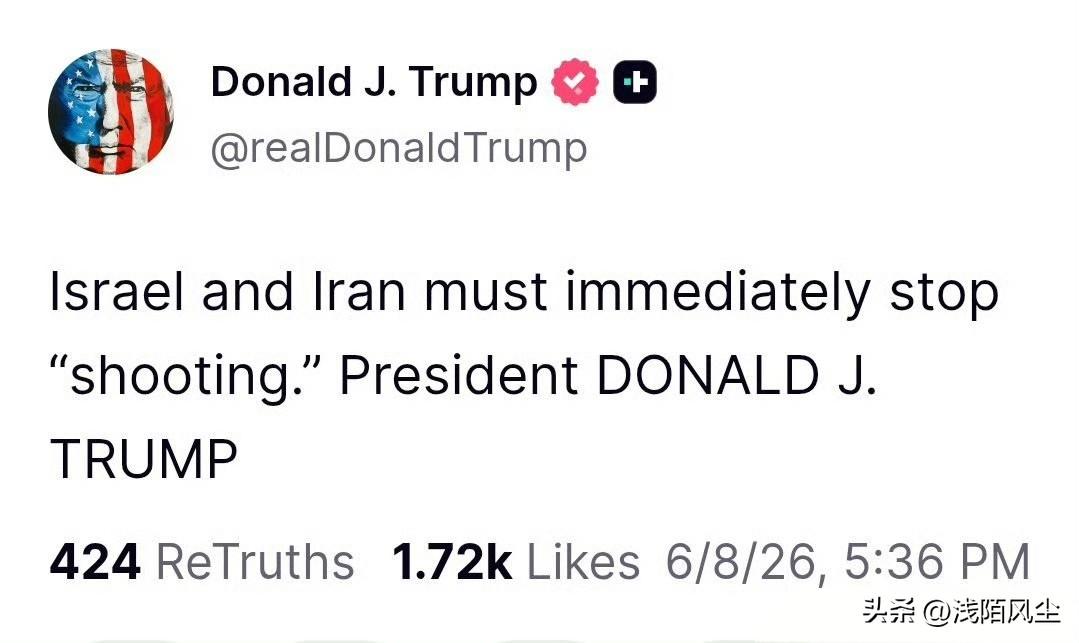Image resolution: width=1079 pixels, height=643 pixels.
Task: Click the @浅陌风尘 watermark handle
Action: [x=991, y=611]
